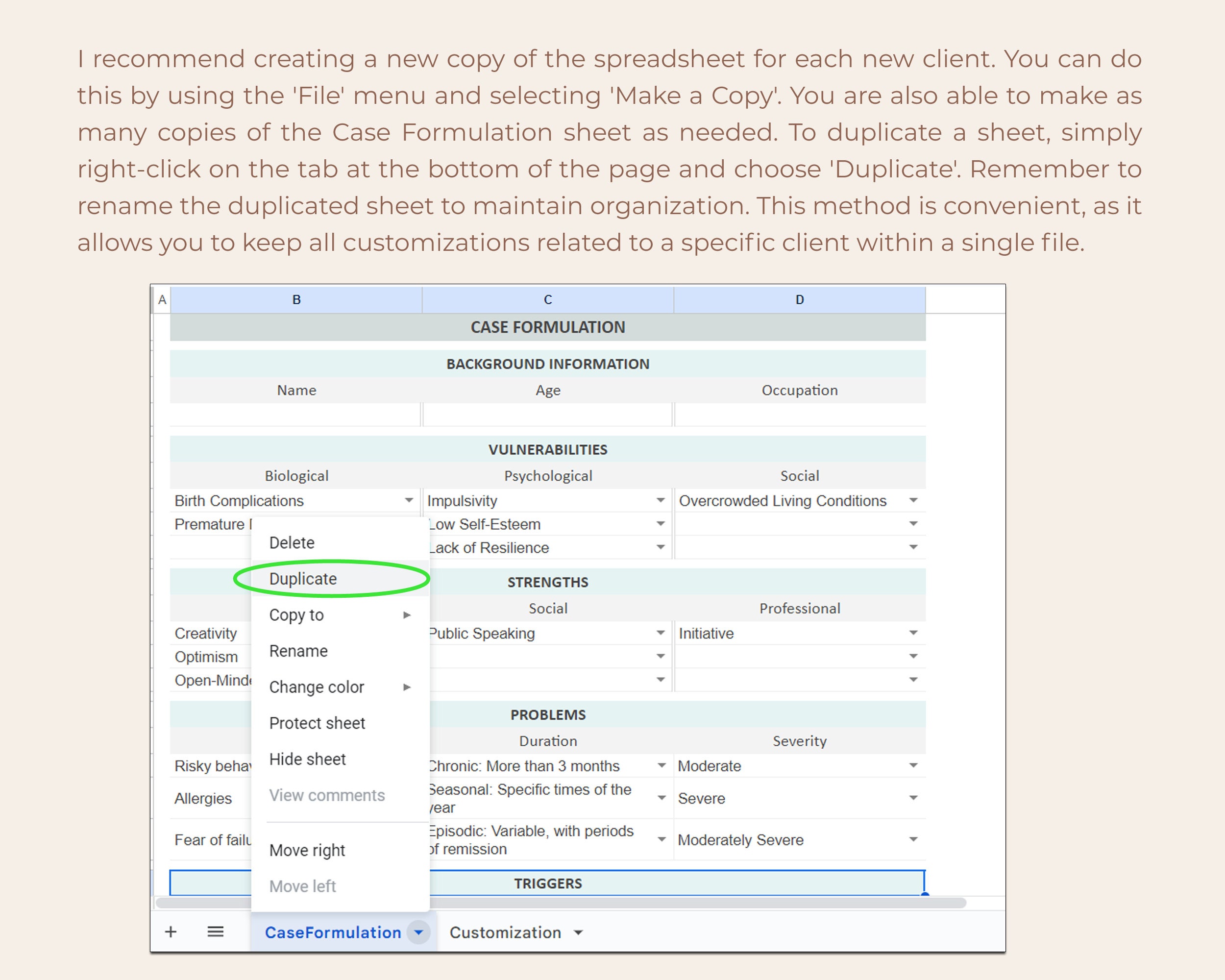
Task: Choose Hide sheet option
Action: (x=307, y=759)
